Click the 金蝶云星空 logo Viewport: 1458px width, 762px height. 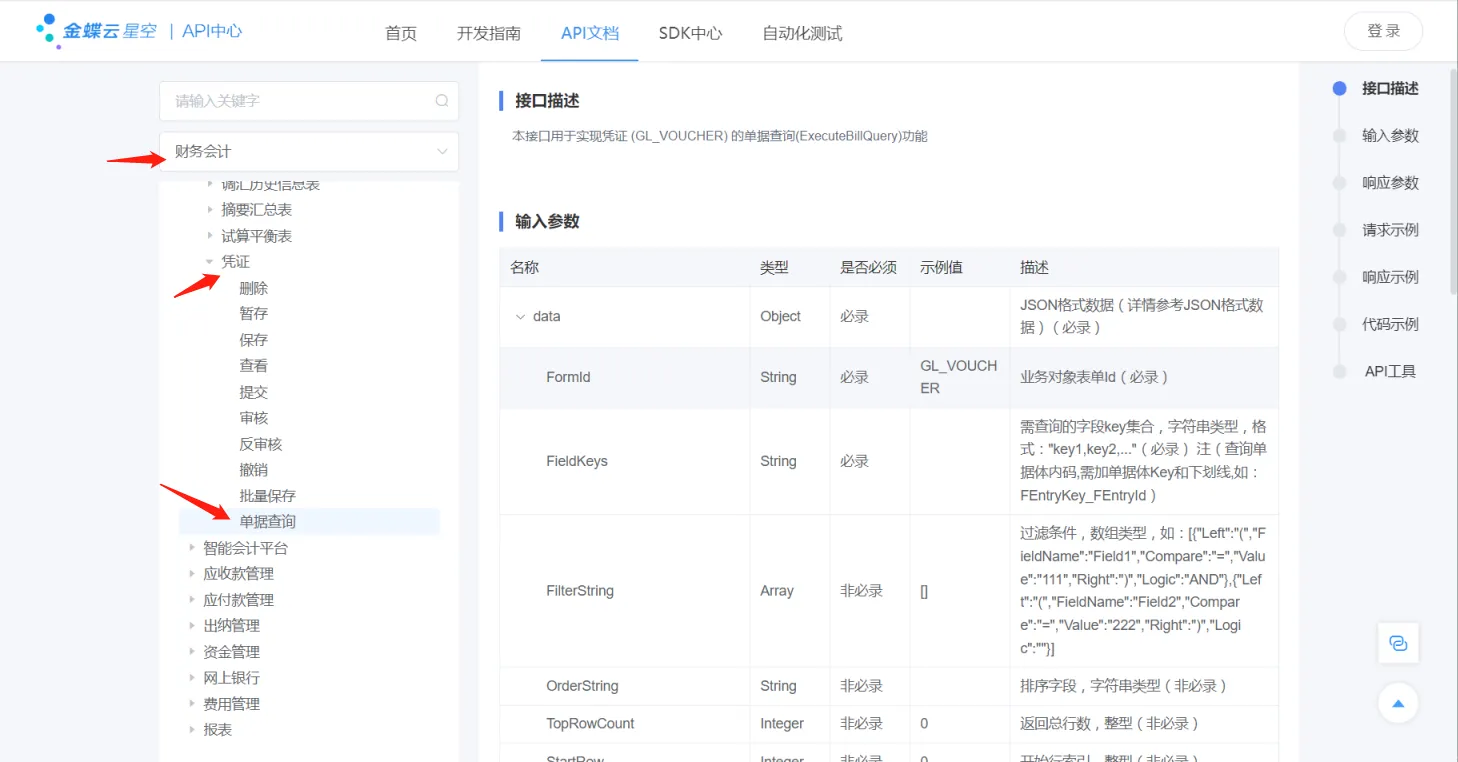(x=96, y=30)
